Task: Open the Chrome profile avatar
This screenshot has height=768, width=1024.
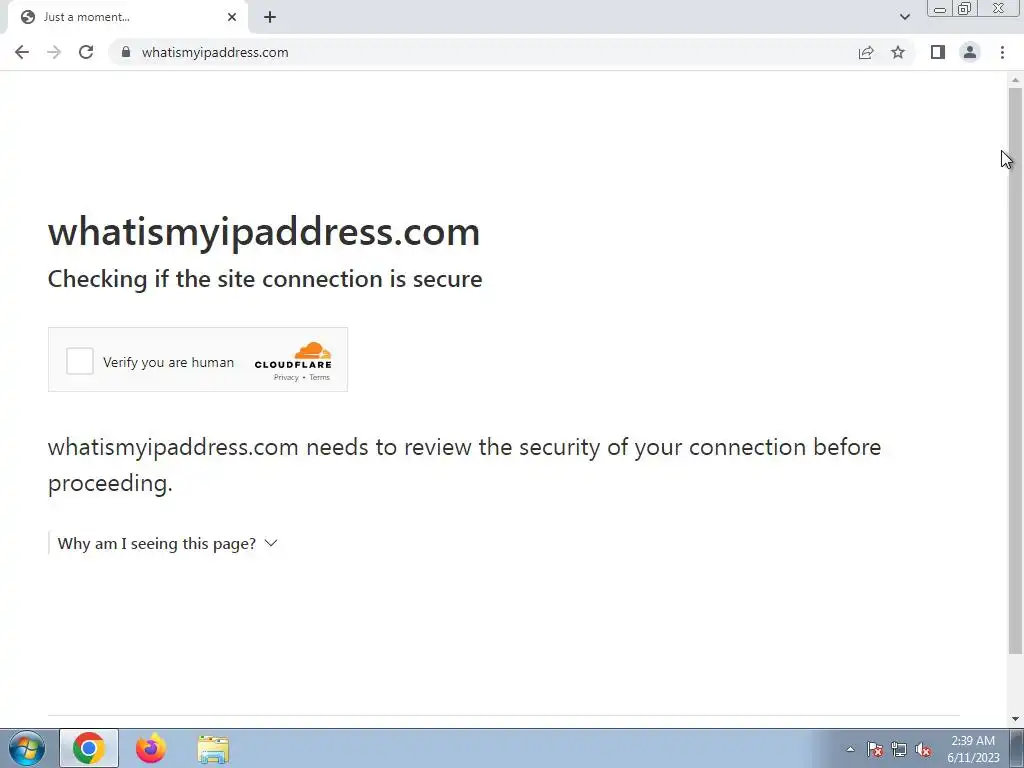Action: tap(970, 52)
